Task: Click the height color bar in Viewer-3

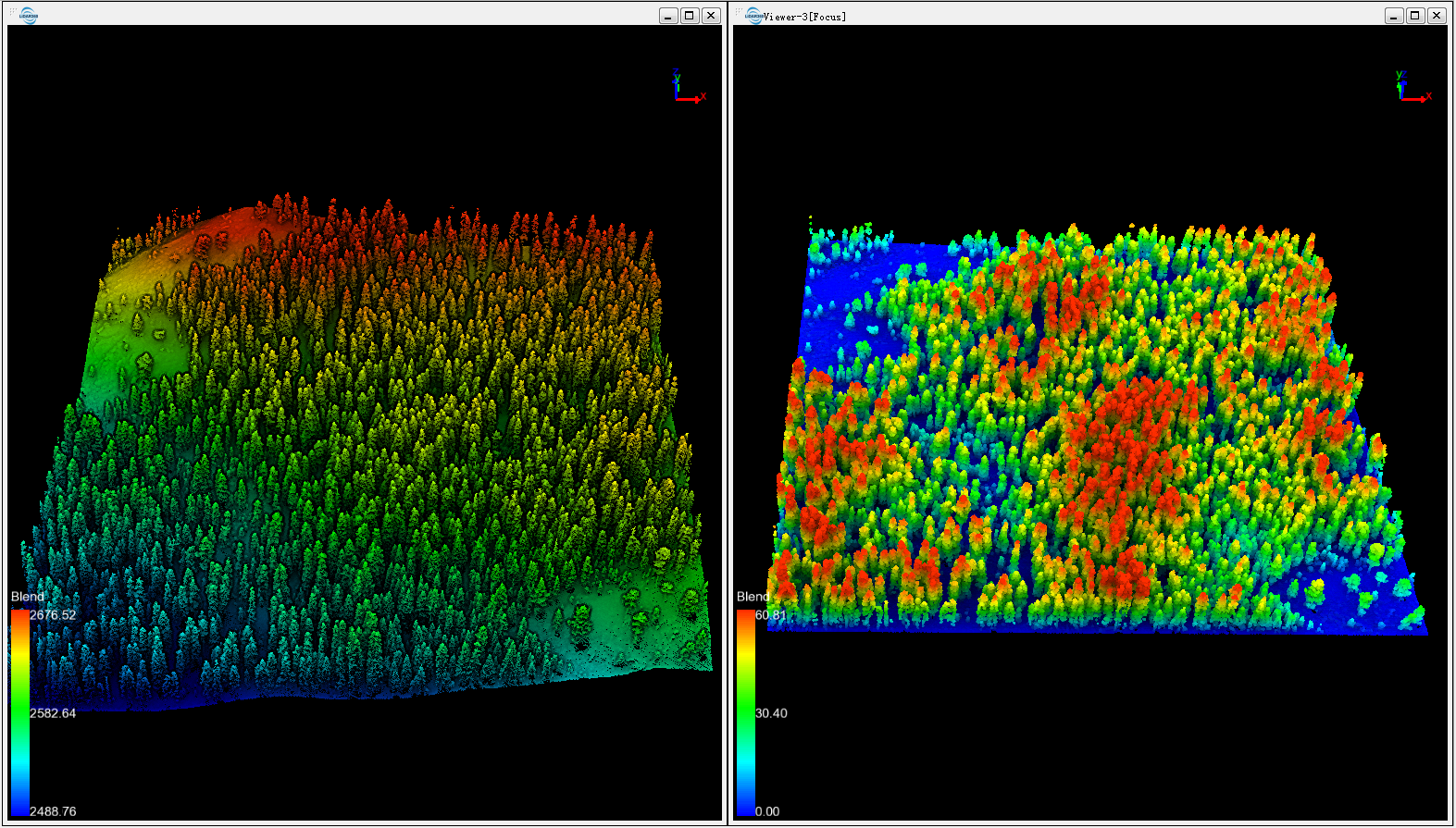Action: click(745, 712)
